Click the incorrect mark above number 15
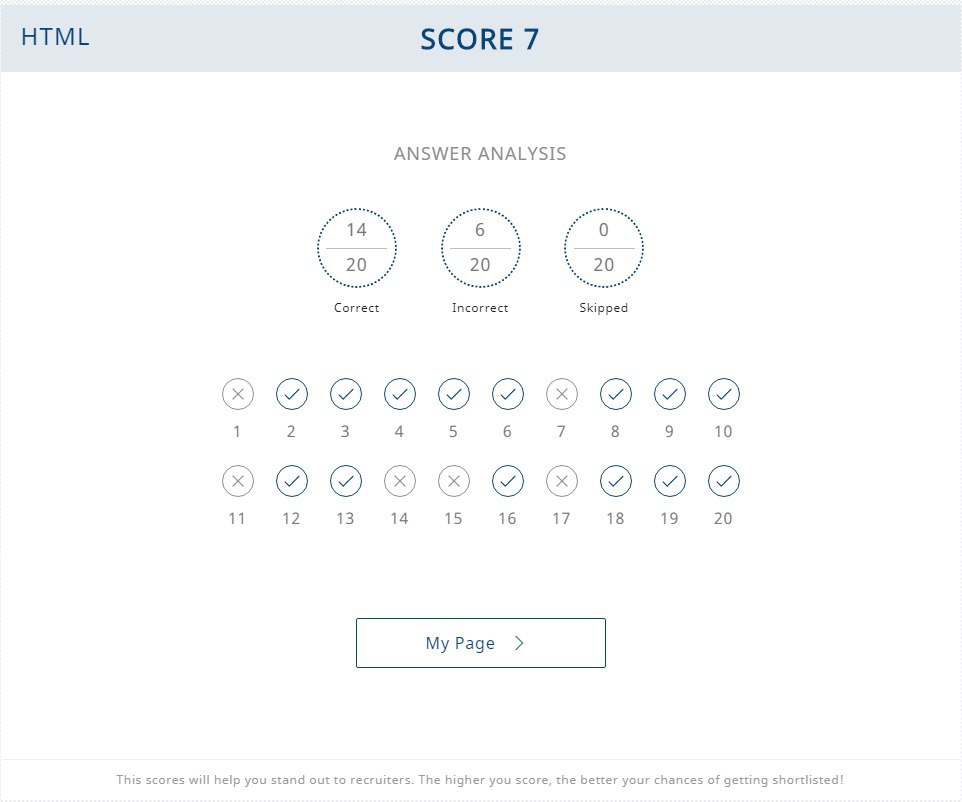The image size is (962, 802). click(454, 481)
